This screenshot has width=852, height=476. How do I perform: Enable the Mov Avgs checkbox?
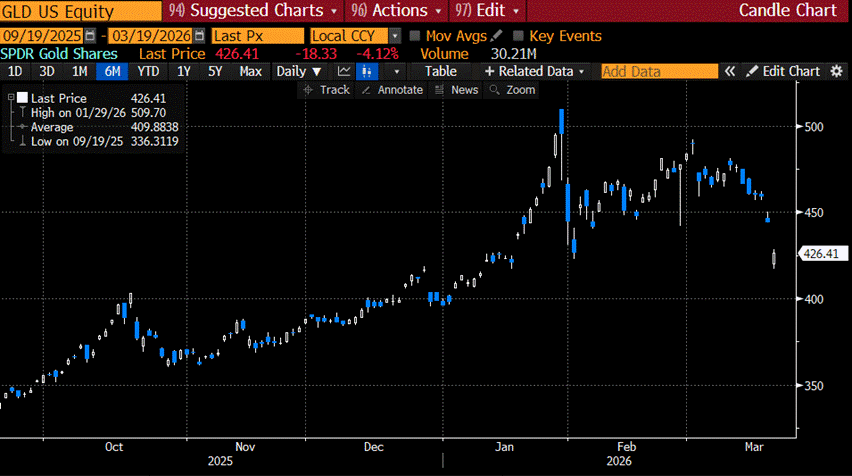[x=414, y=36]
